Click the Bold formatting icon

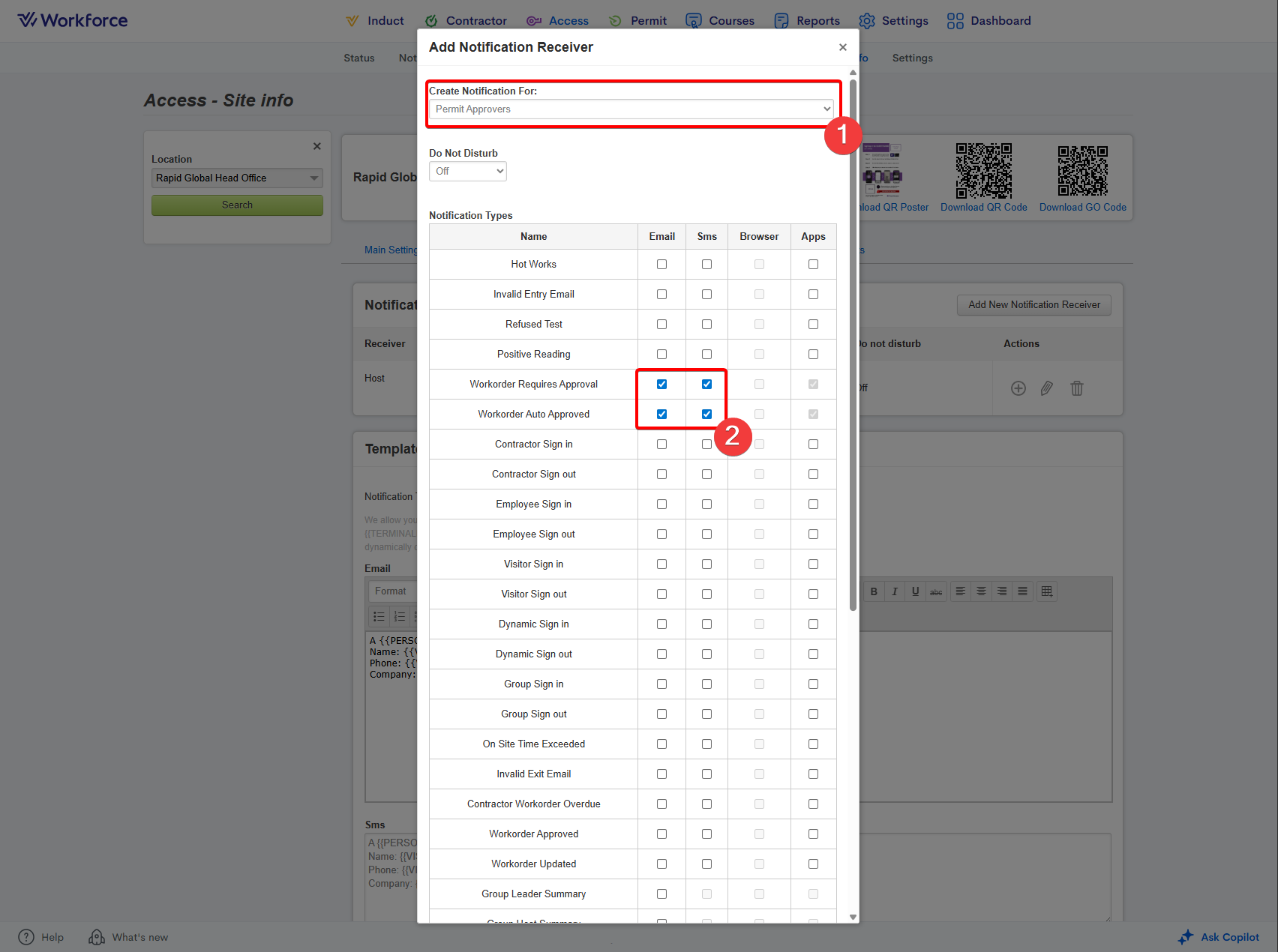[874, 591]
